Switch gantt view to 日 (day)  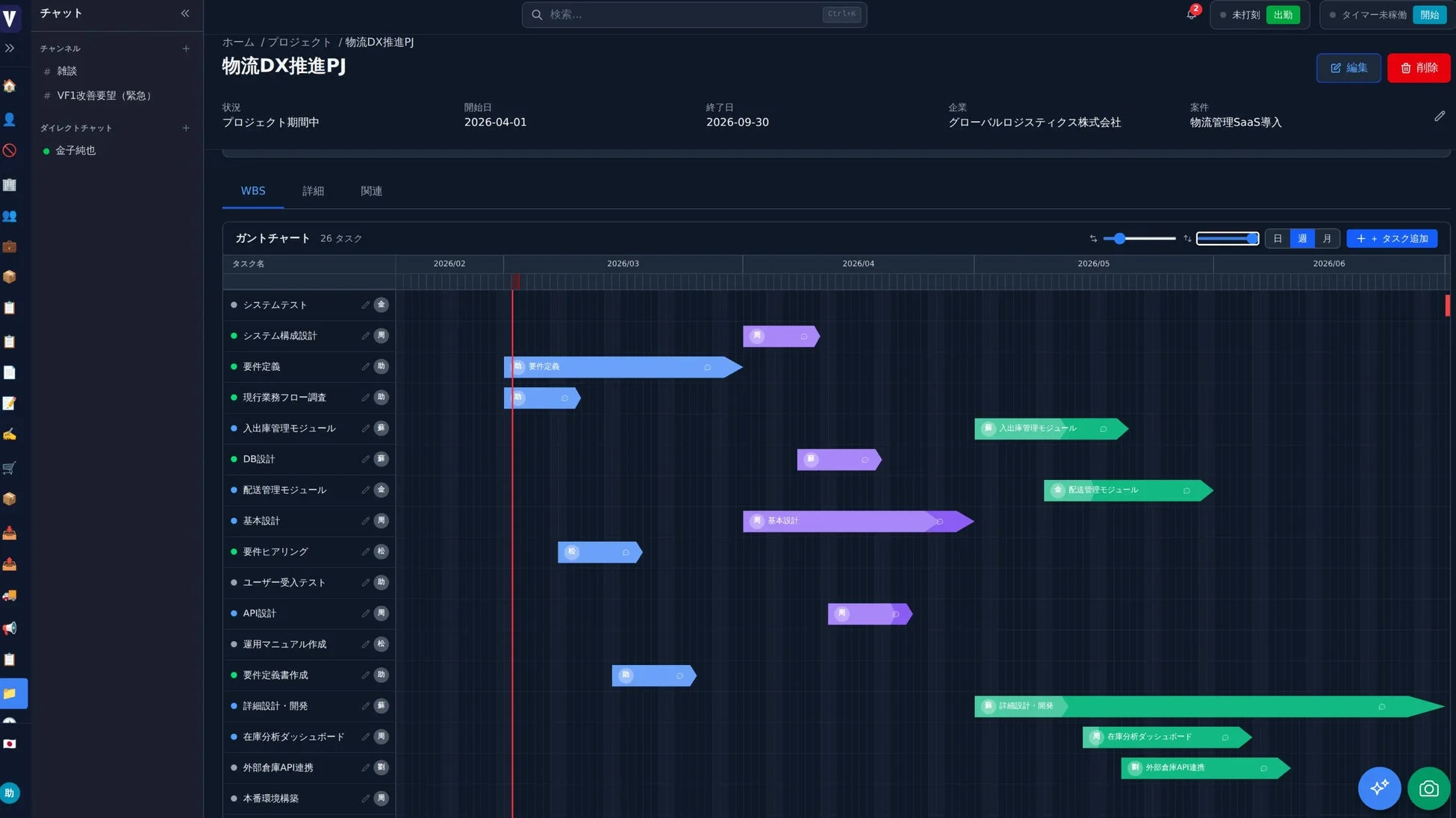click(x=1278, y=238)
